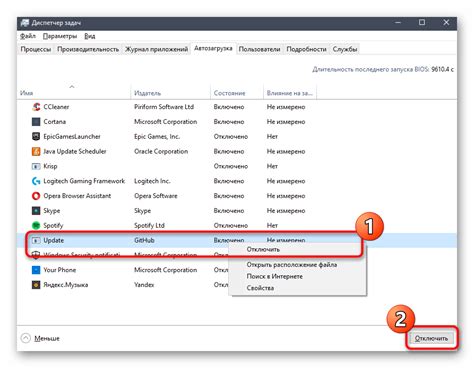Click the GitHub publisher cell

point(144,240)
